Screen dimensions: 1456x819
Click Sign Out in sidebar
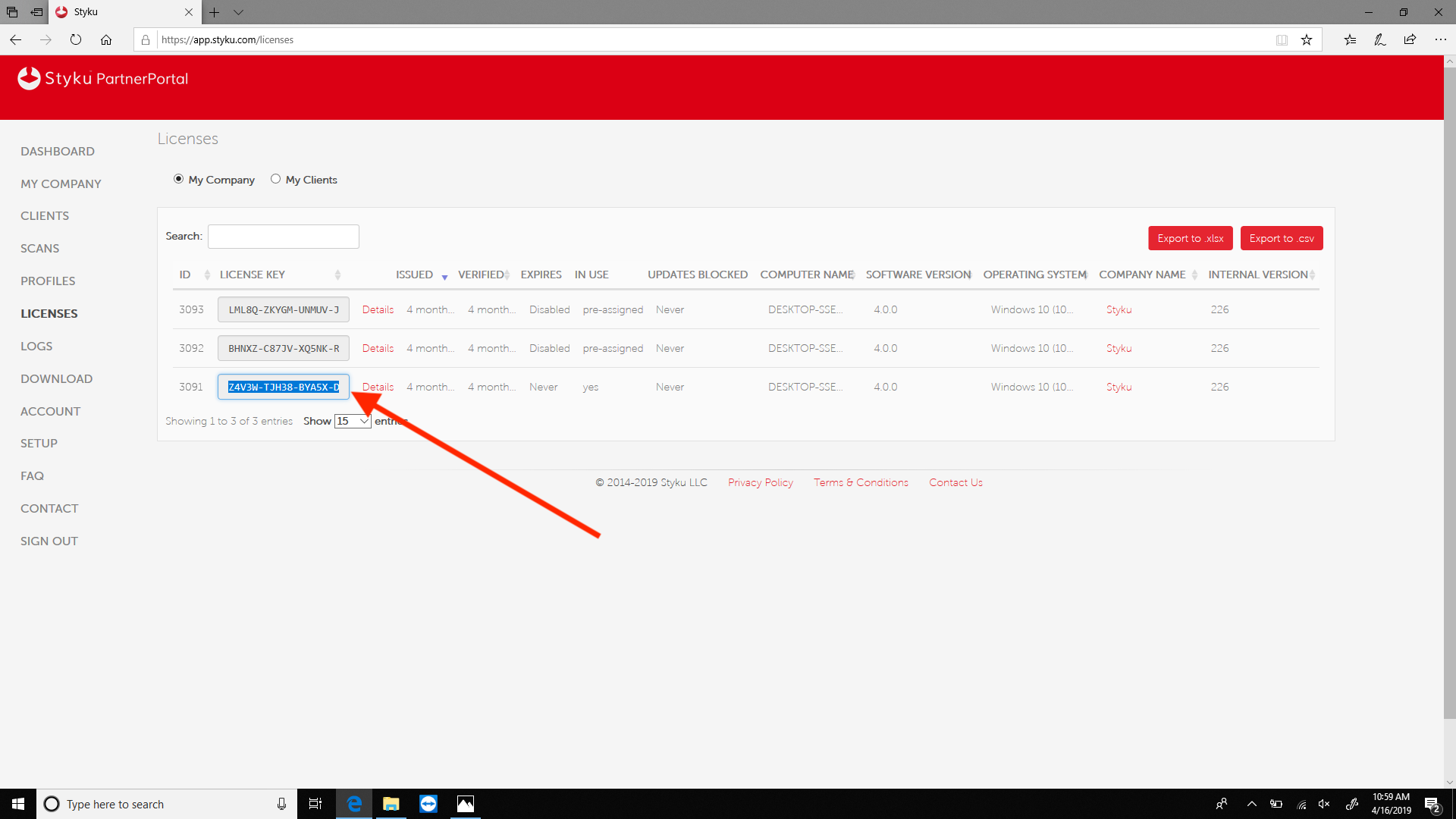point(49,541)
